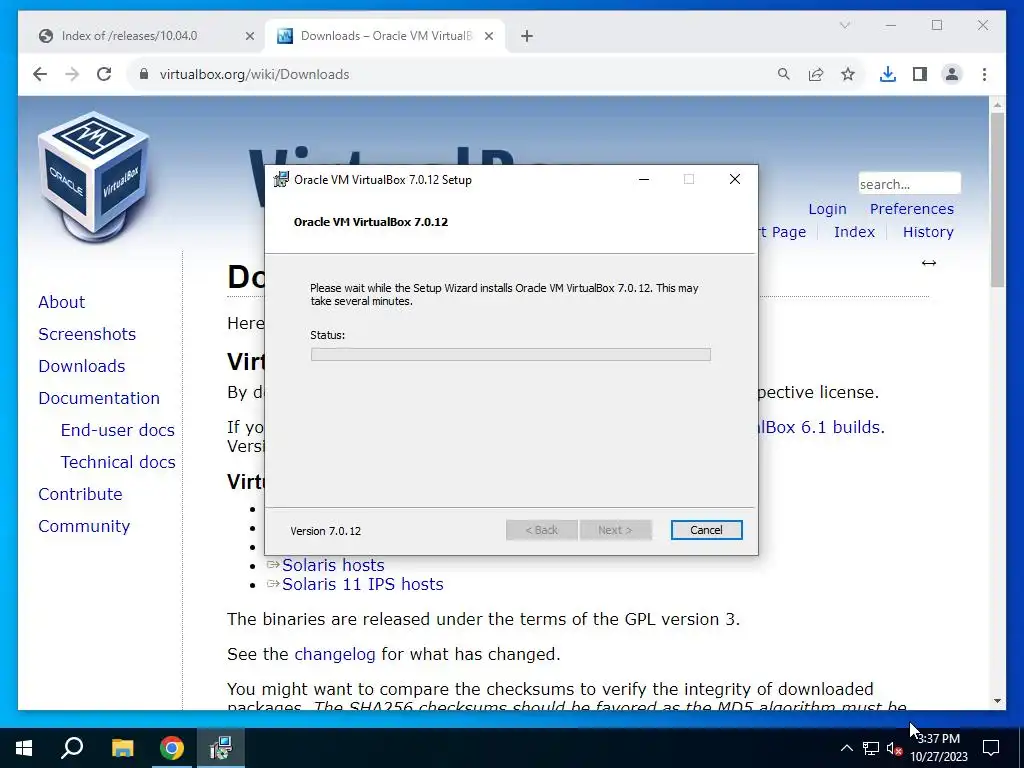The width and height of the screenshot is (1024, 768).
Task: Close the VirtualBox Setup dialog
Action: coord(735,180)
